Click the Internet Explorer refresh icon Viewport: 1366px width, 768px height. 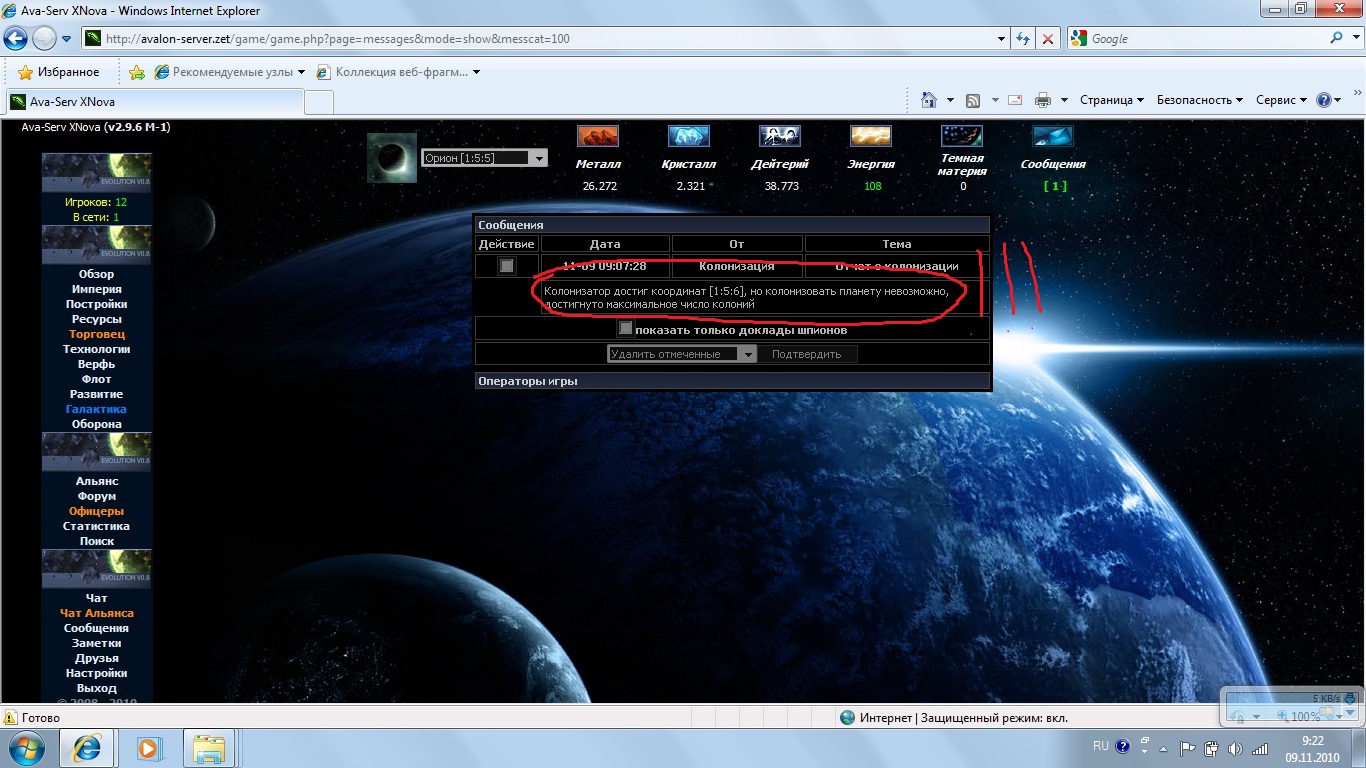(x=1023, y=39)
